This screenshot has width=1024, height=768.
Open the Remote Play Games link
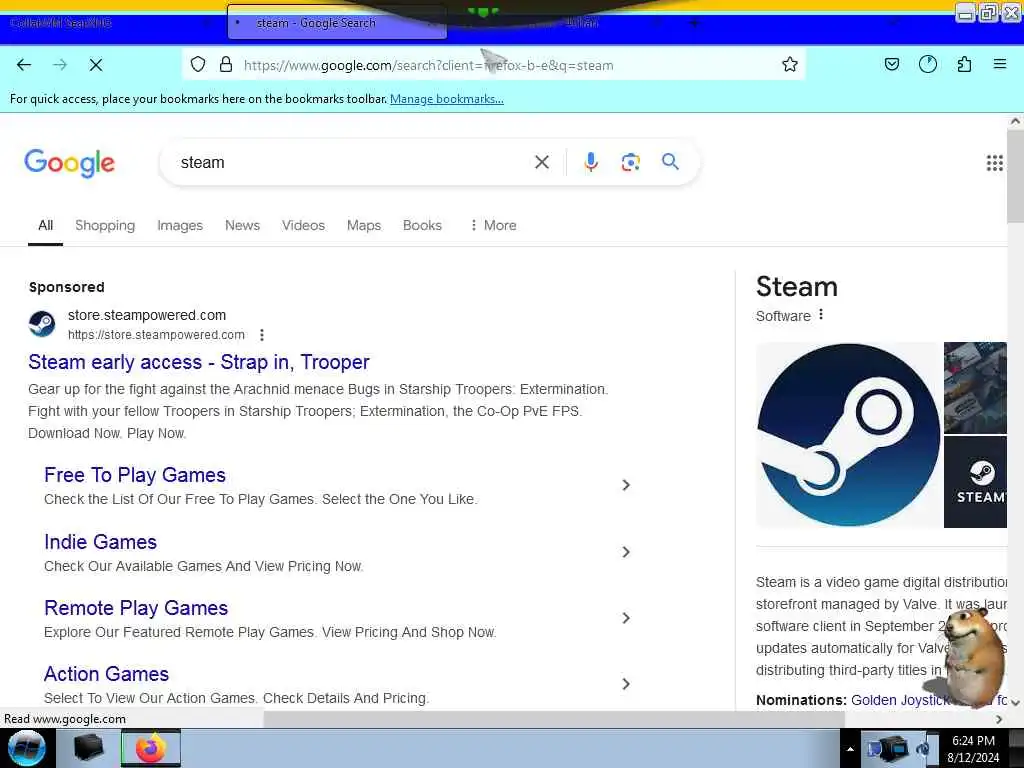(136, 608)
